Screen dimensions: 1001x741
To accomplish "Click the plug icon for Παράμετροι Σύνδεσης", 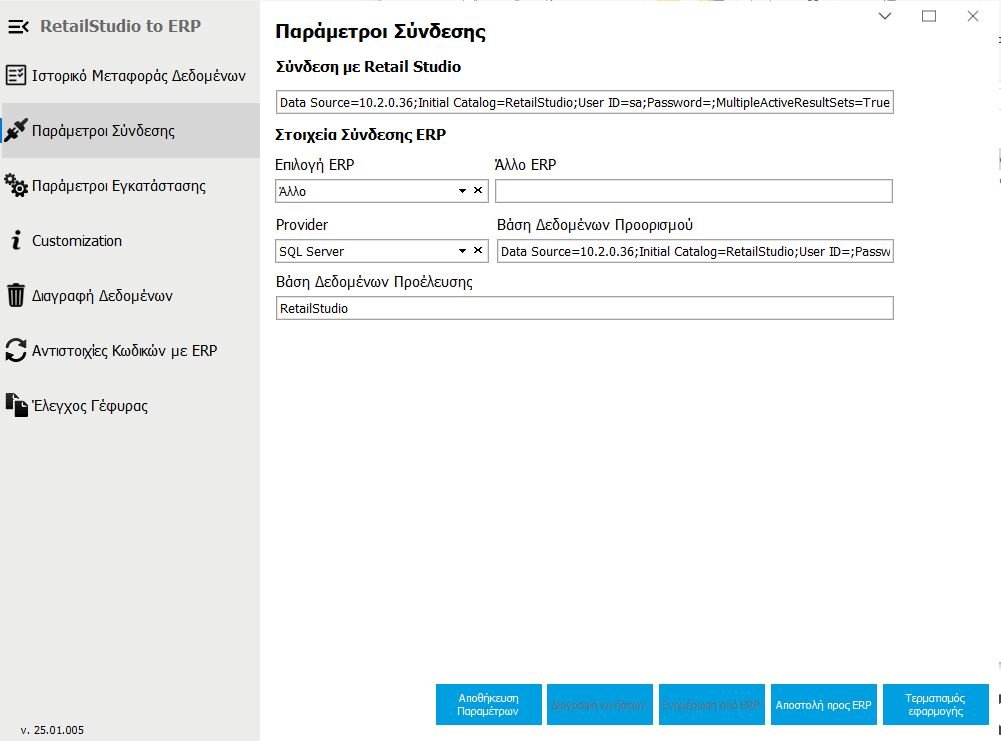I will (x=16, y=130).
